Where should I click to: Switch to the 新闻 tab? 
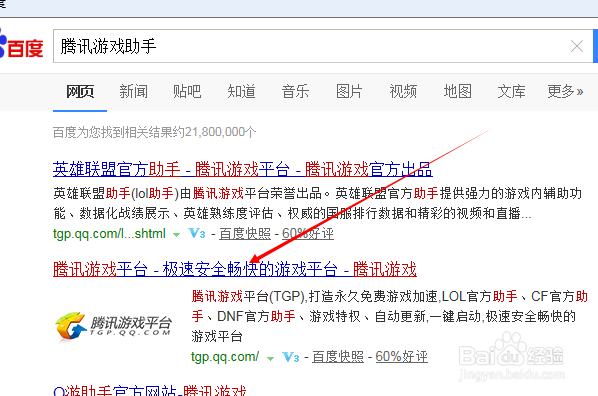click(x=133, y=92)
